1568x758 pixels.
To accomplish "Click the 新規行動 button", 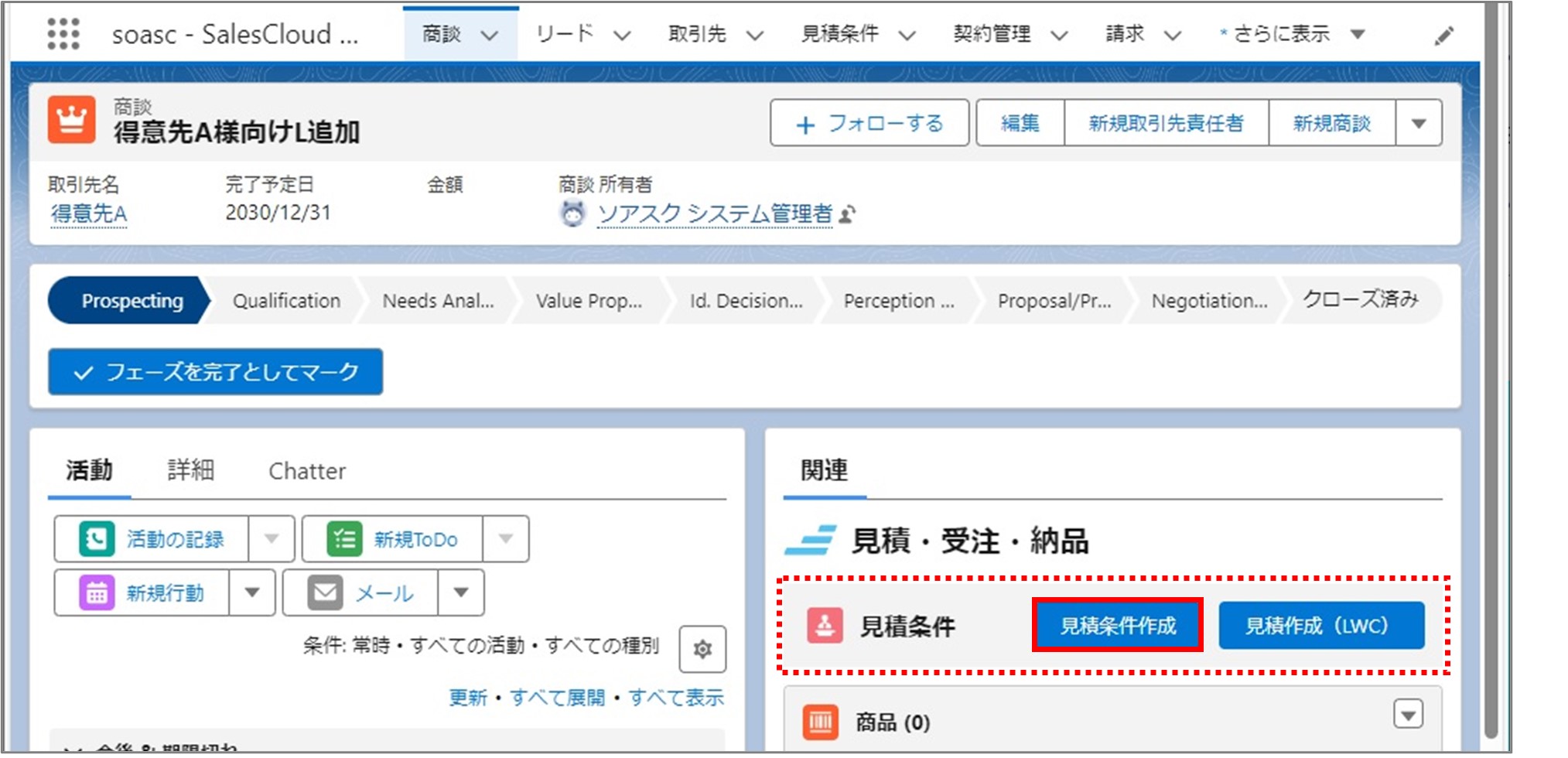I will [x=142, y=592].
